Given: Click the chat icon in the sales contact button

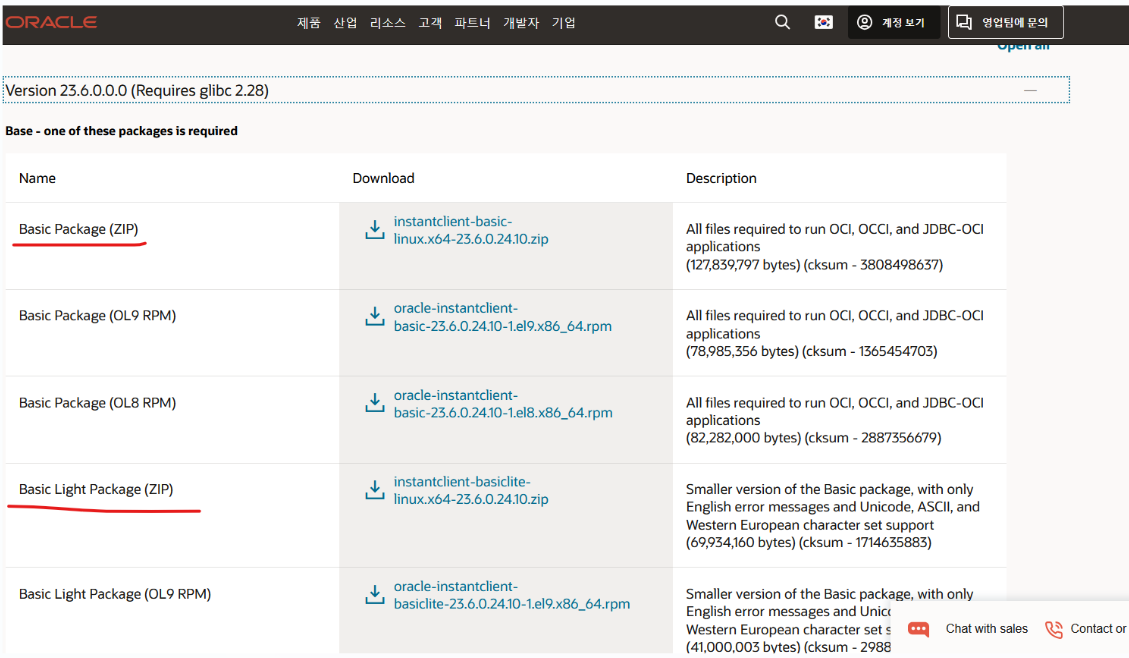Looking at the screenshot, I should (x=963, y=22).
